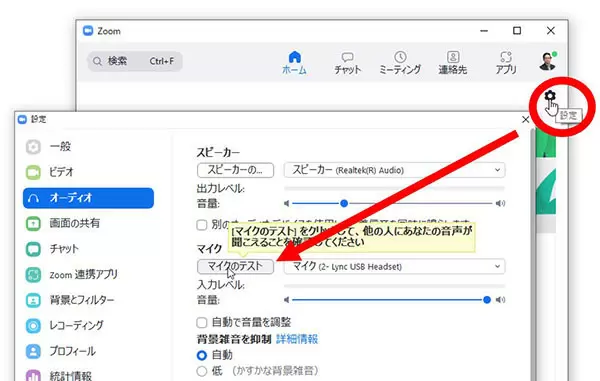Click the search magnifier icon
This screenshot has height=381, width=600.
(x=97, y=61)
